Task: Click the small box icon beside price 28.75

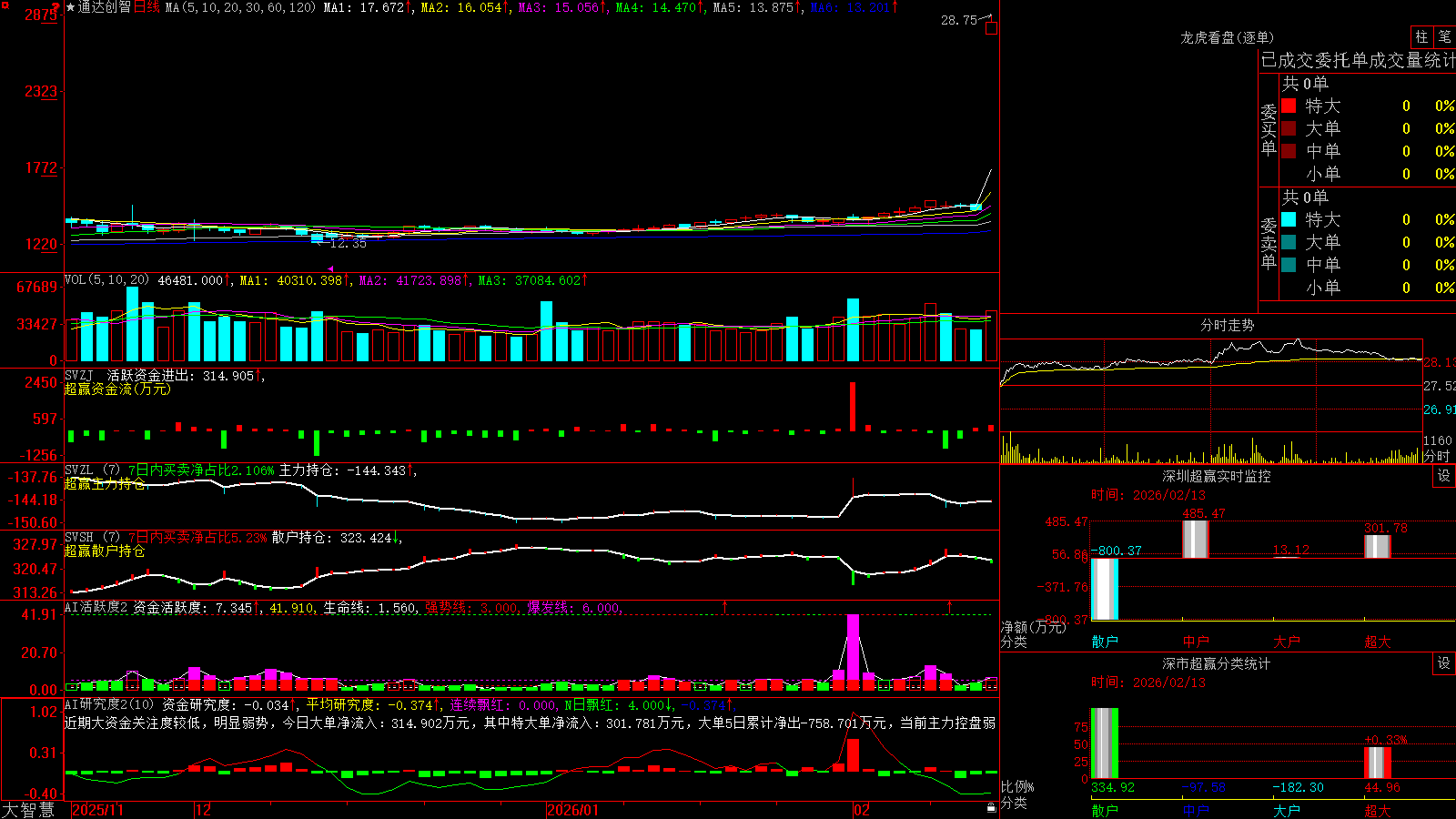Action: pyautogui.click(x=991, y=28)
